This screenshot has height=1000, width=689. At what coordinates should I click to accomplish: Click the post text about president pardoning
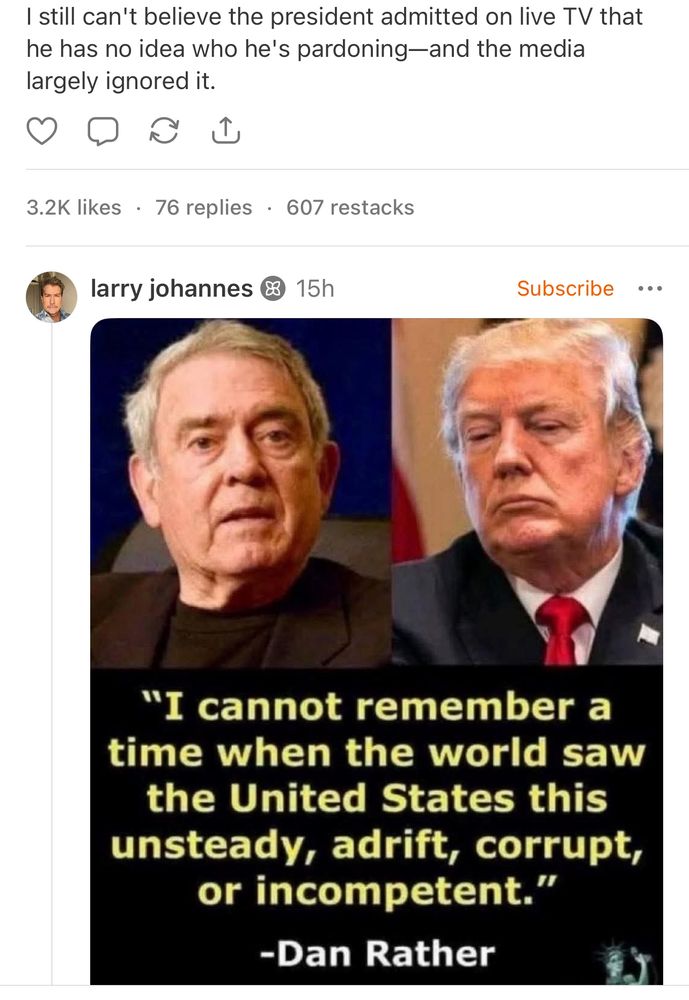[x=334, y=49]
